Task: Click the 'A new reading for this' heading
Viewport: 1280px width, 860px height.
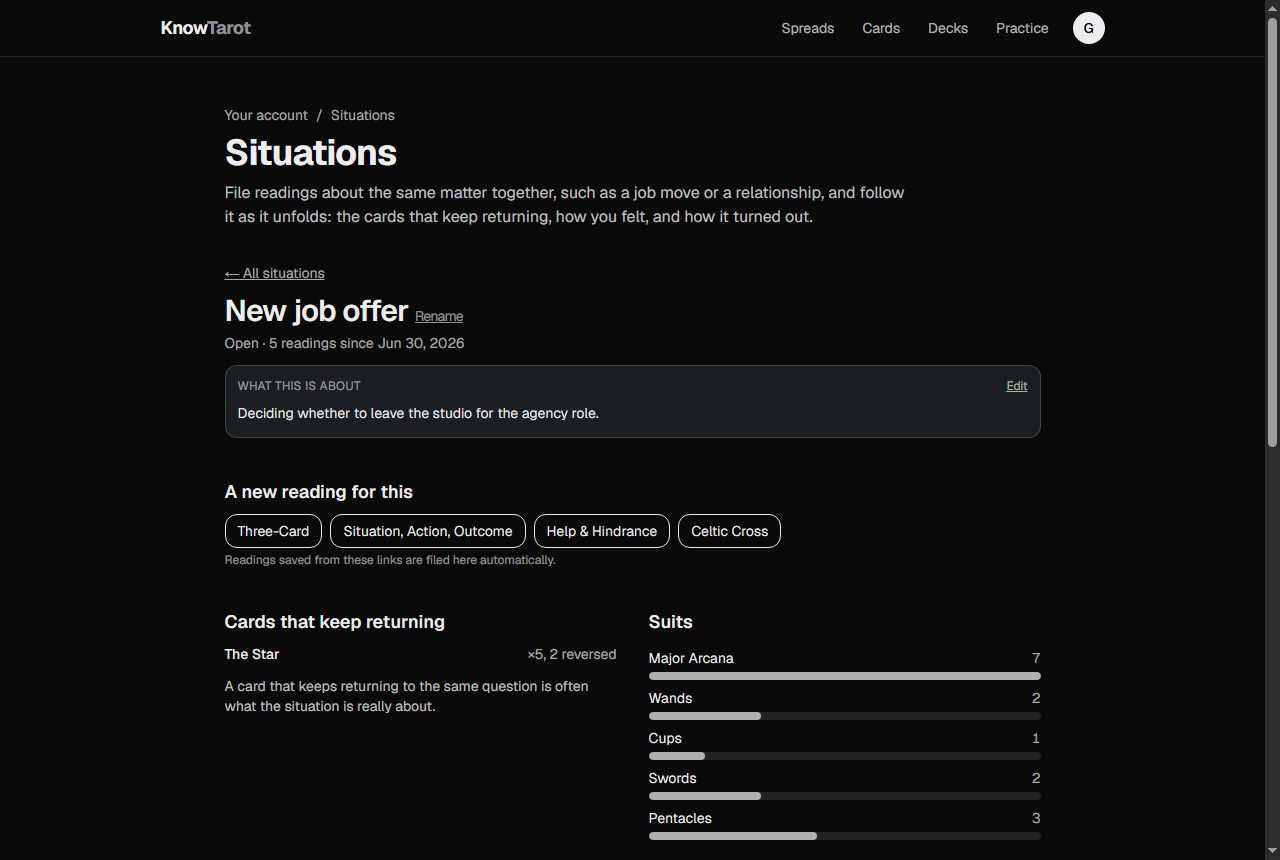Action: point(318,492)
